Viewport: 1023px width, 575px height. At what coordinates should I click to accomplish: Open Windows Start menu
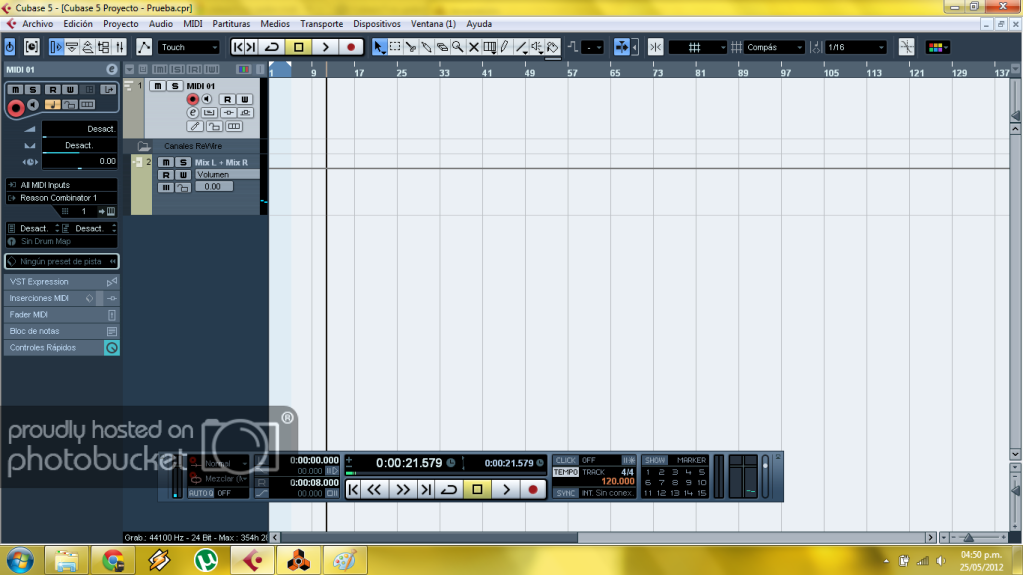tap(20, 560)
